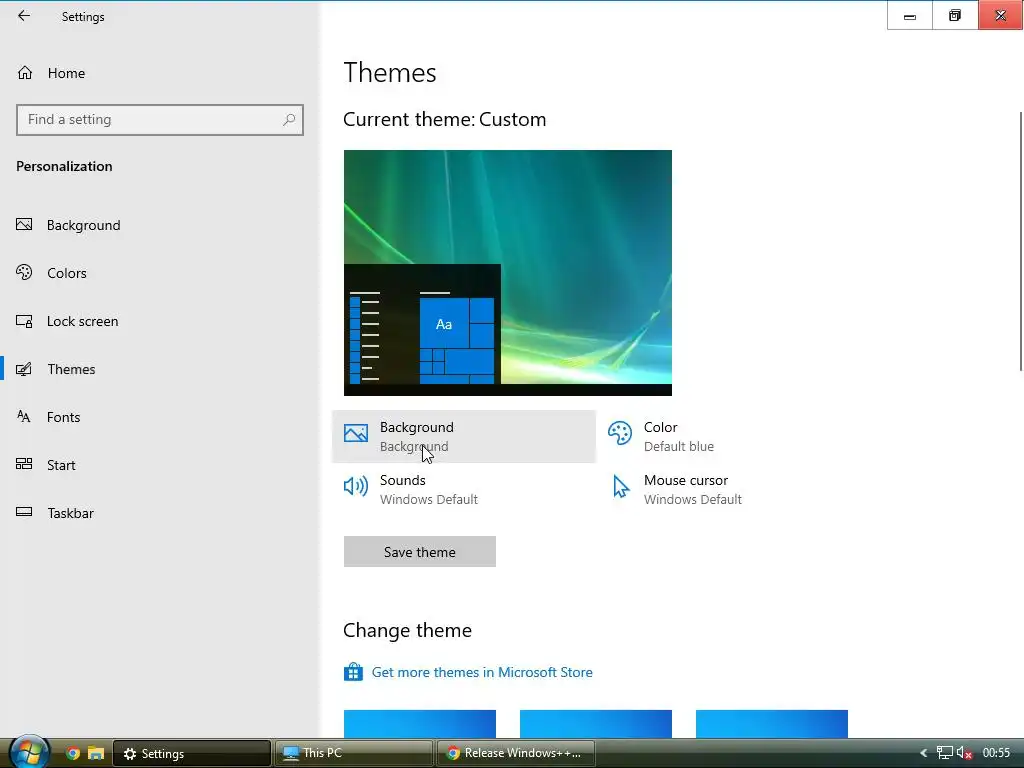This screenshot has height=768, width=1024.
Task: Click the Color palette icon in theme options
Action: tap(620, 433)
